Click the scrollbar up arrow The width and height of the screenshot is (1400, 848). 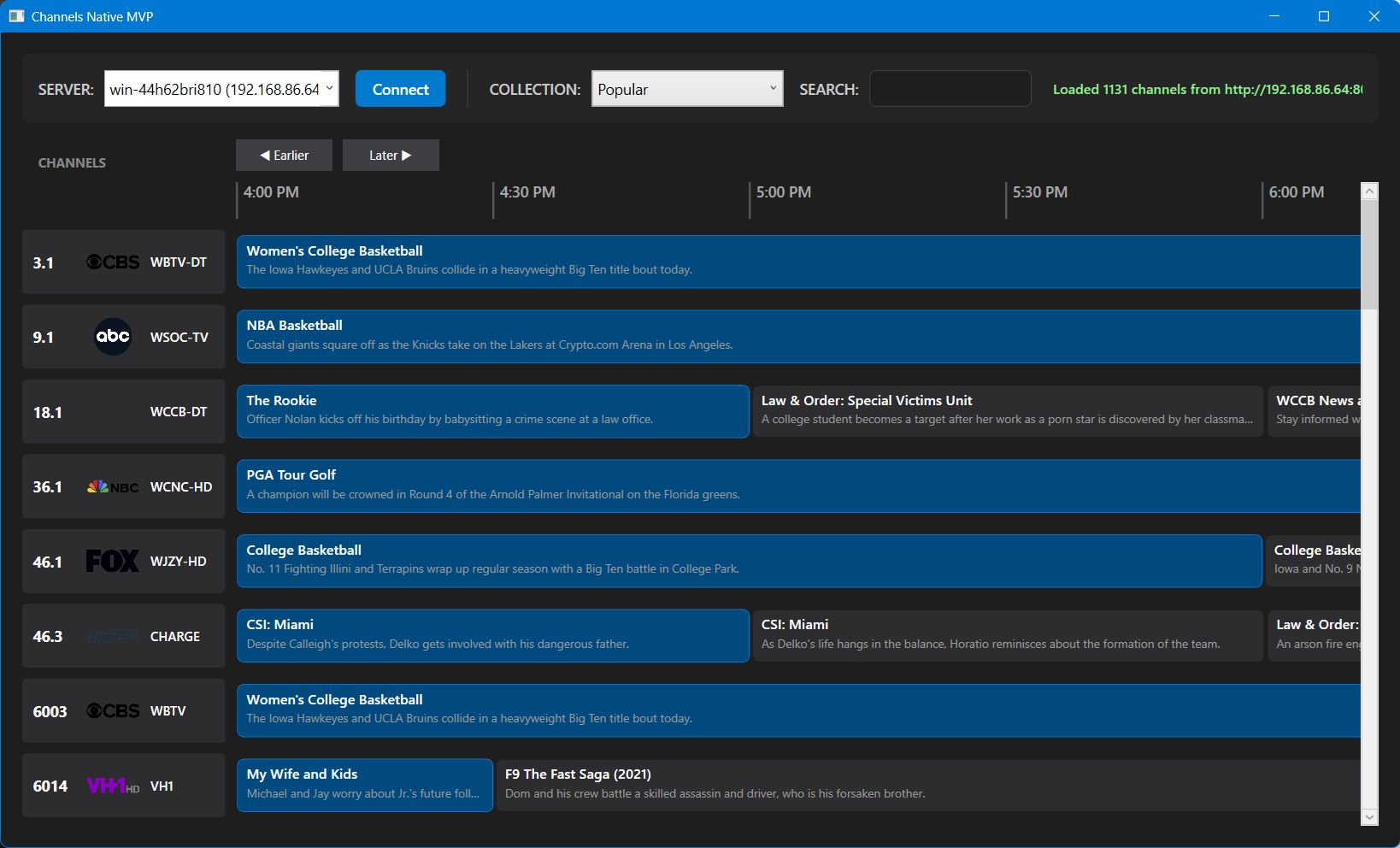1369,191
